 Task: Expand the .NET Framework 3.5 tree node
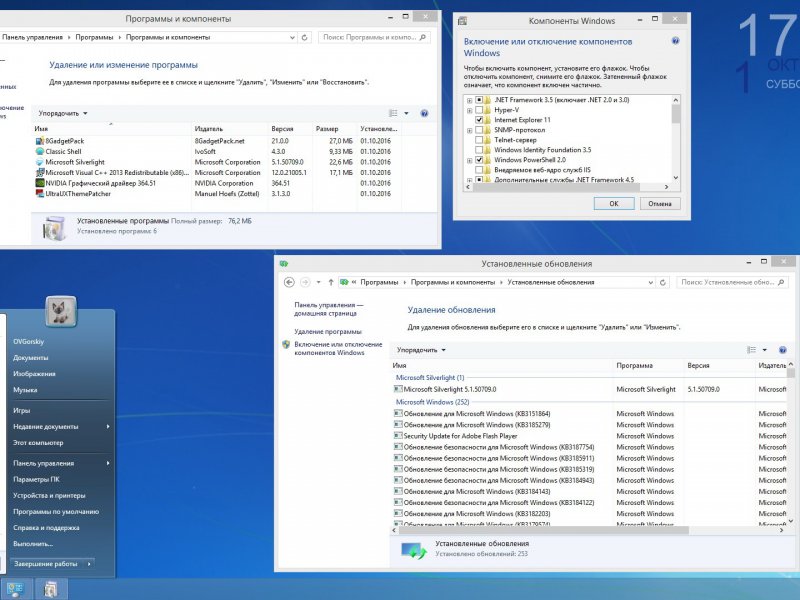(469, 101)
